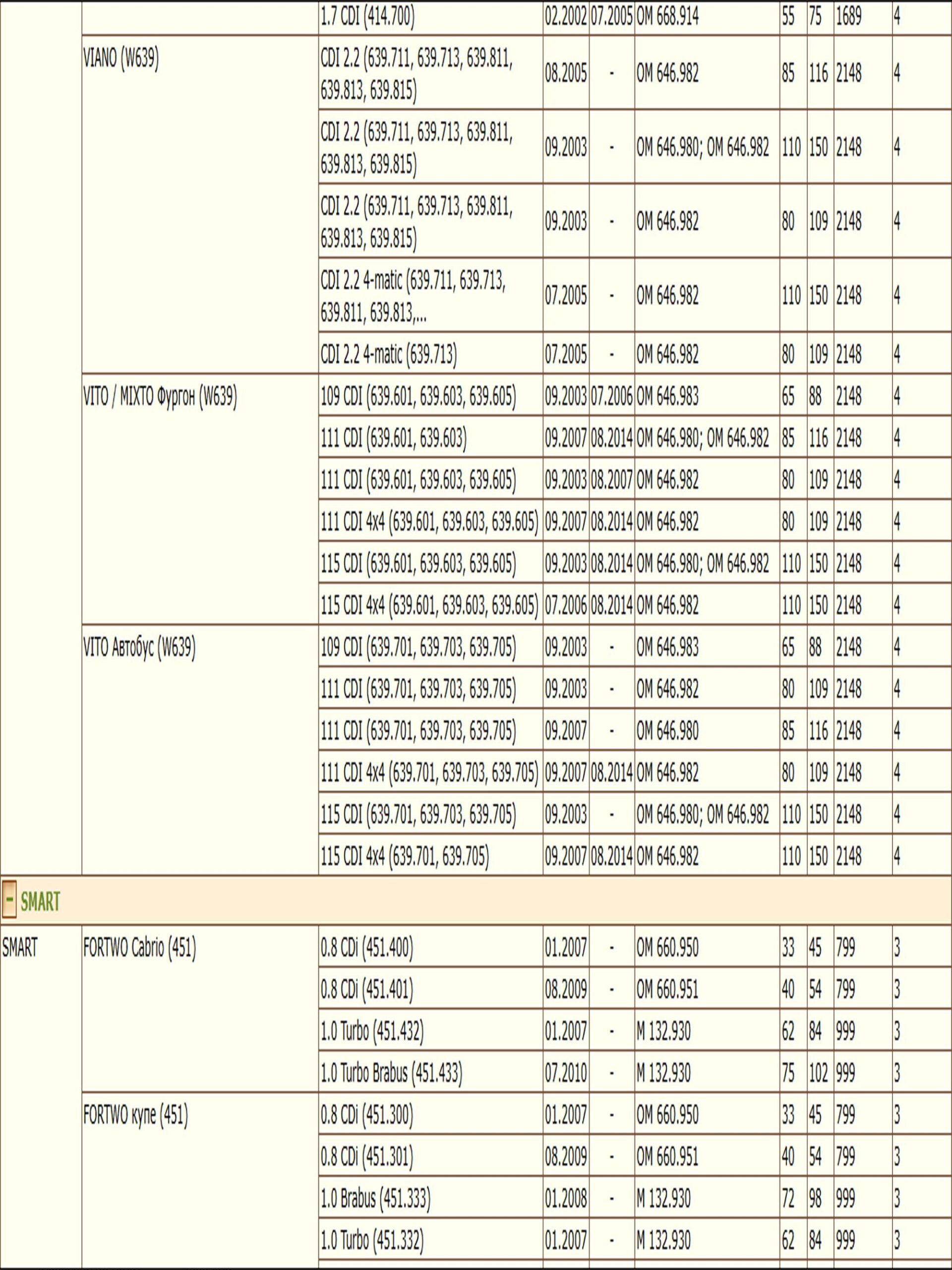Click the green SMART section header
This screenshot has height=1270, width=952.
click(x=40, y=902)
